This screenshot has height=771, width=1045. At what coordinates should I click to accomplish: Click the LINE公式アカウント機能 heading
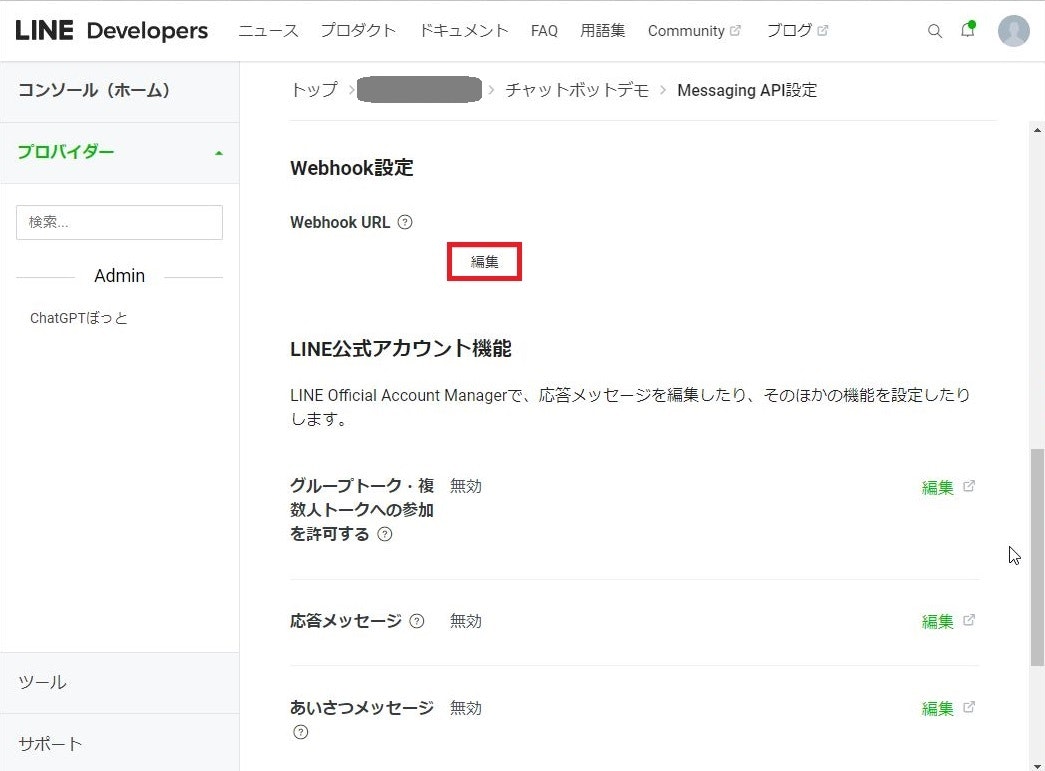coord(401,349)
